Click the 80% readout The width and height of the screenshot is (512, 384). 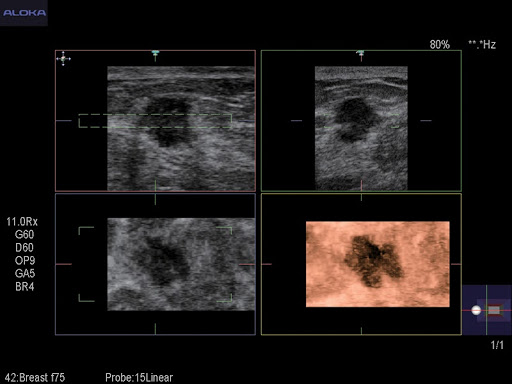[x=440, y=45]
